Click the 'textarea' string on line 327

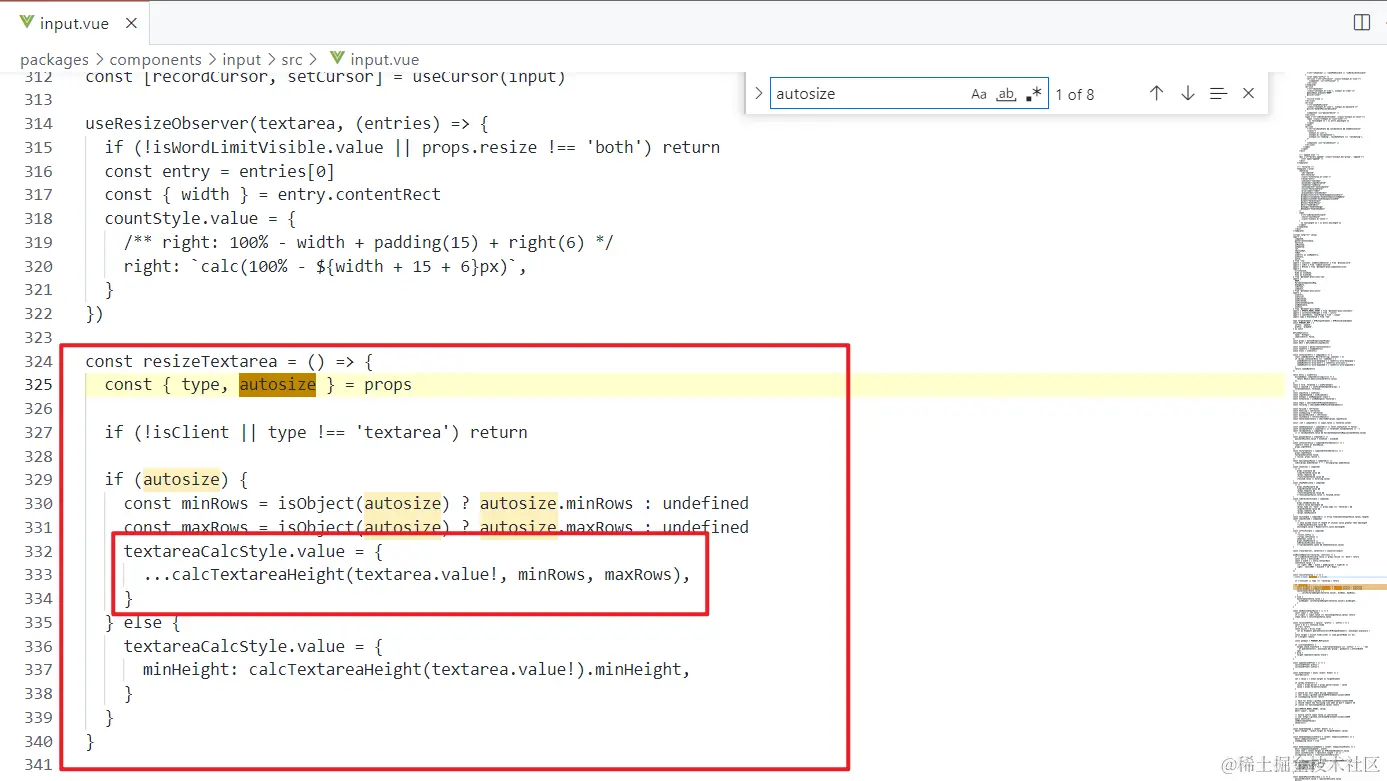pyautogui.click(x=403, y=432)
